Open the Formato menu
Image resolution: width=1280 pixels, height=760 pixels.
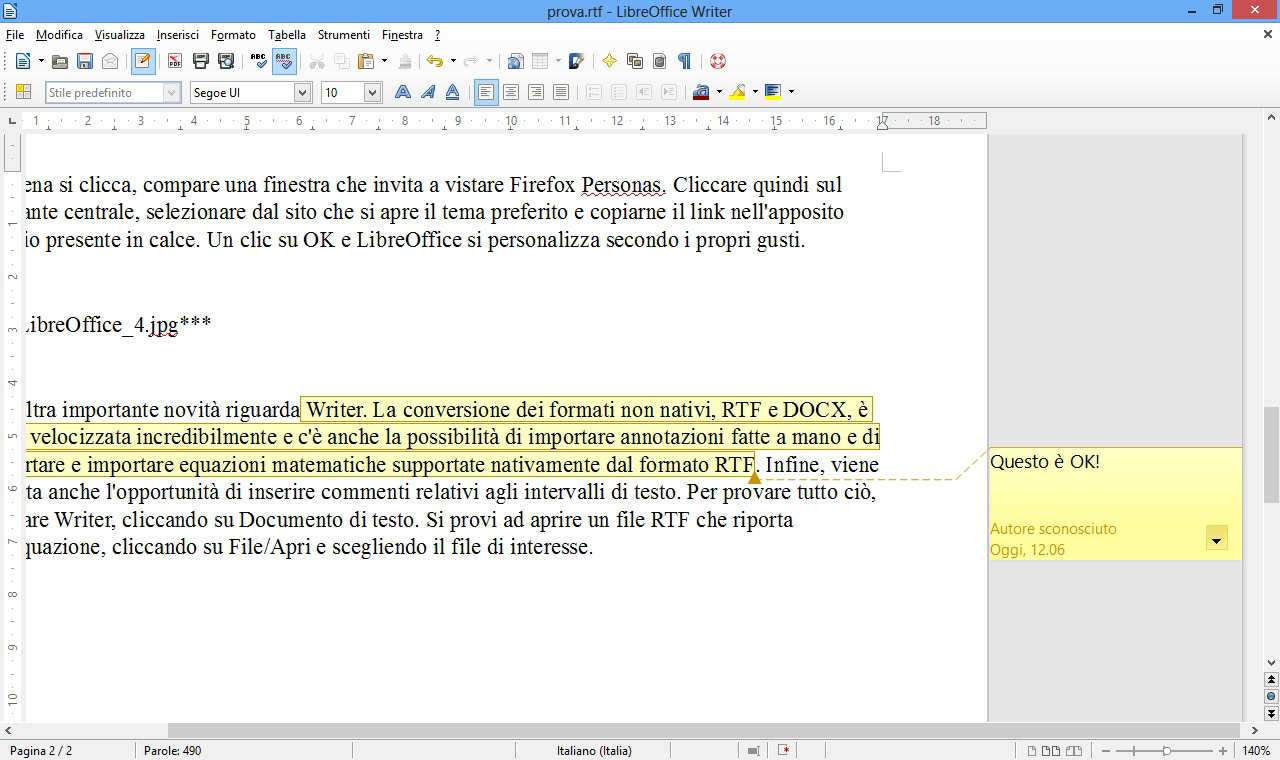233,34
